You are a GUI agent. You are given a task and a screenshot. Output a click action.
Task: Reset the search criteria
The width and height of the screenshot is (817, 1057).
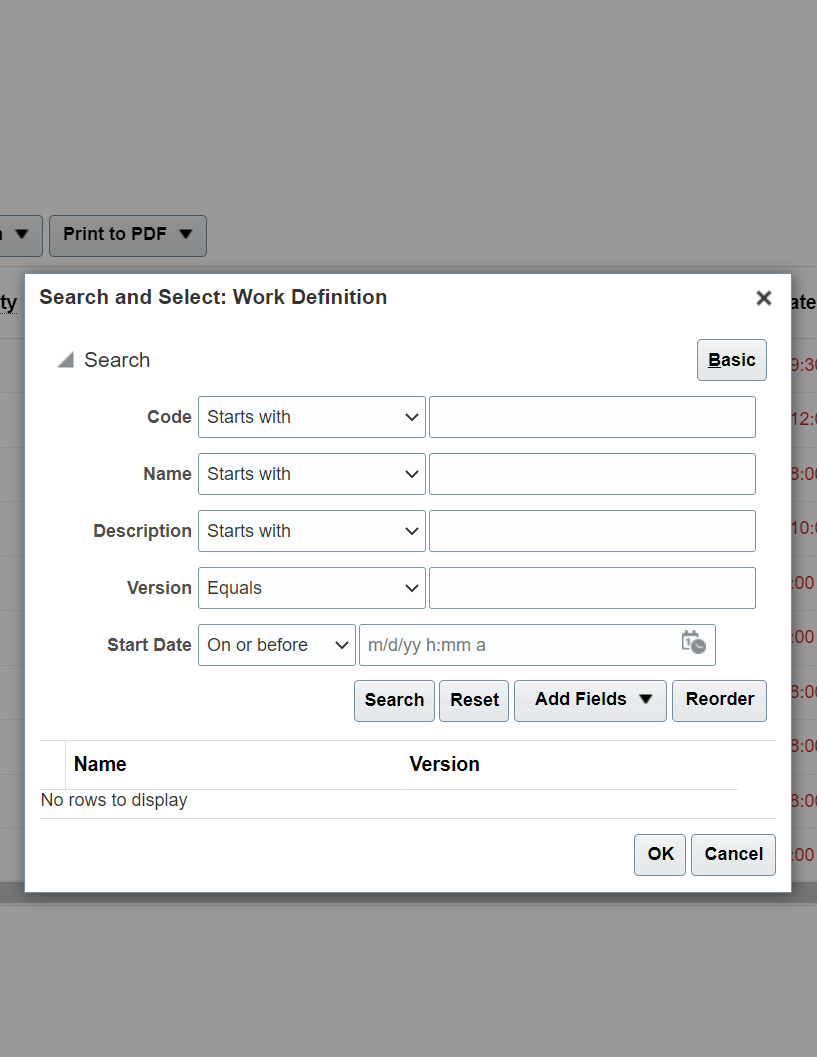click(x=474, y=700)
